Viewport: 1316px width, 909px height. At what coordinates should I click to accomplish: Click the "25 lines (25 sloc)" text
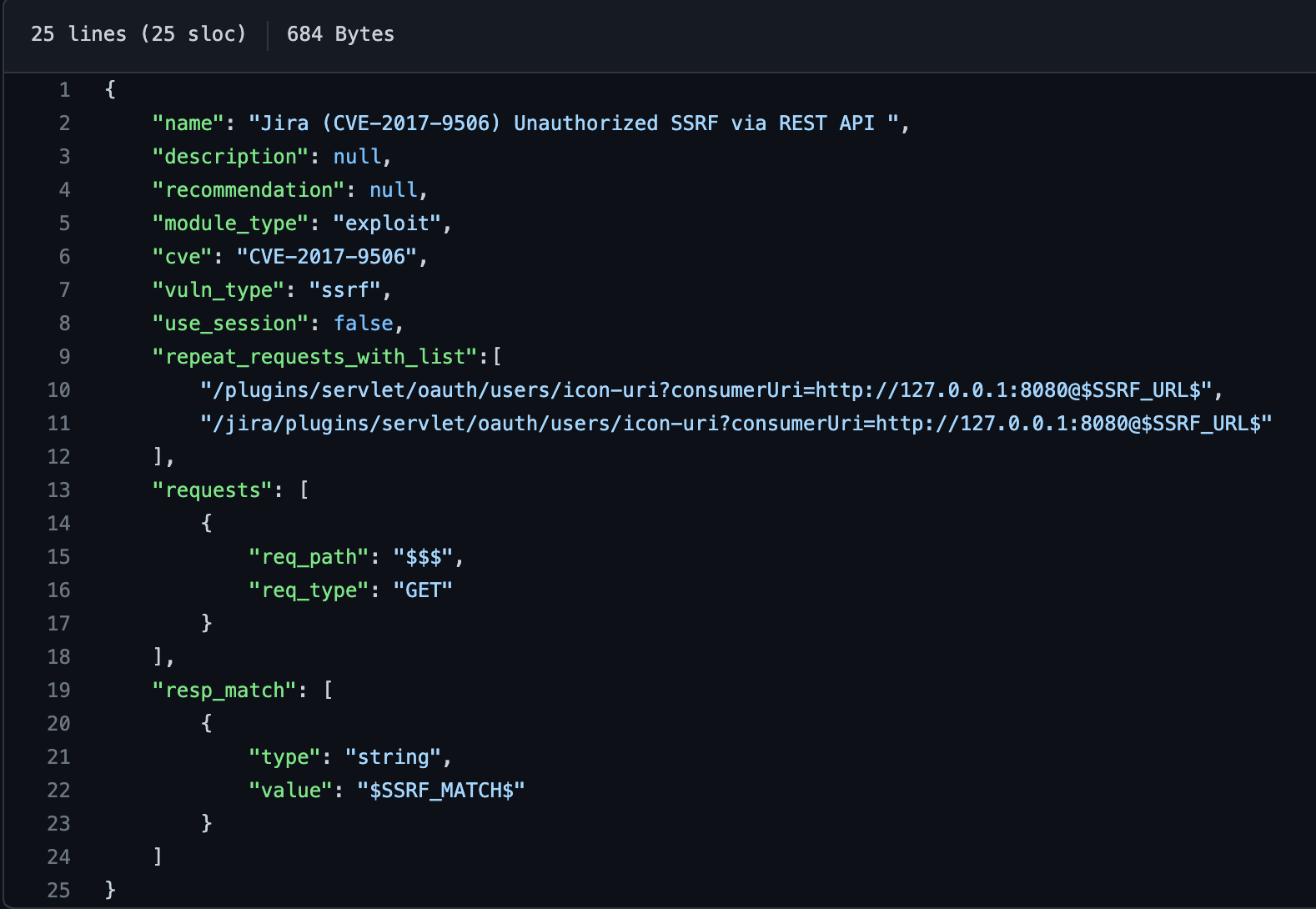click(138, 34)
